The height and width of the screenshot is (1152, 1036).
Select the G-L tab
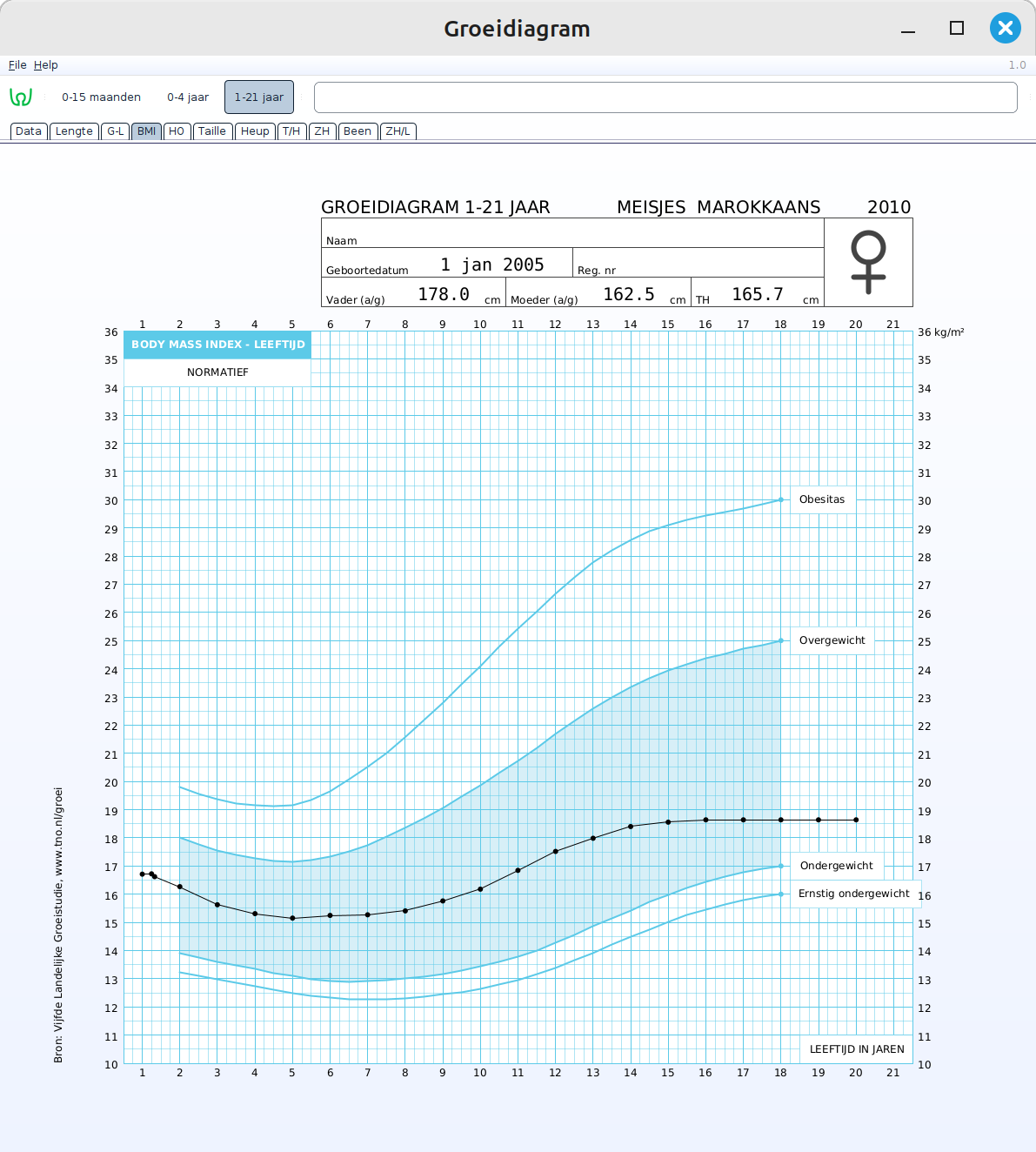(116, 131)
